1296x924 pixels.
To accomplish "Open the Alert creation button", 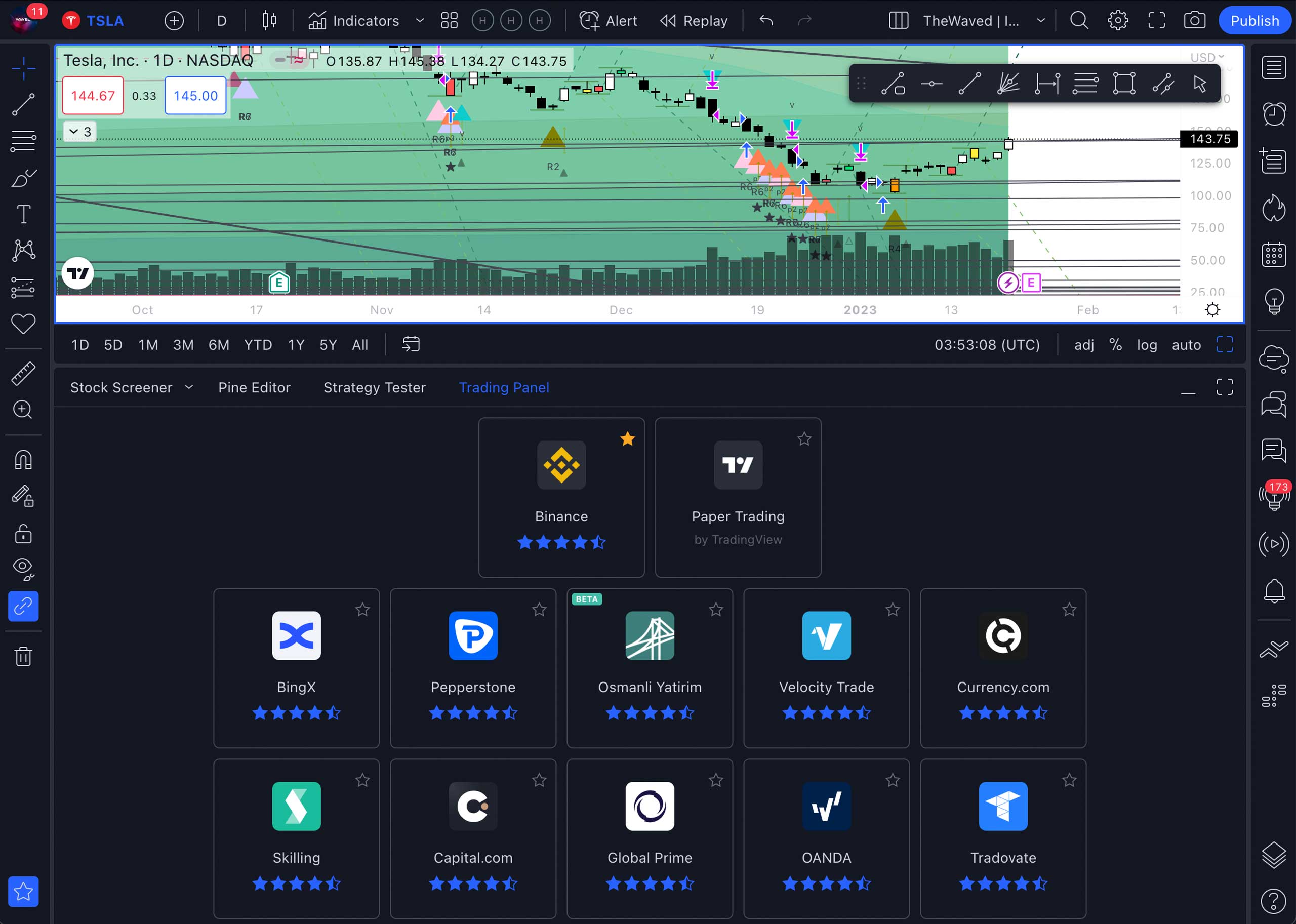I will pyautogui.click(x=608, y=21).
